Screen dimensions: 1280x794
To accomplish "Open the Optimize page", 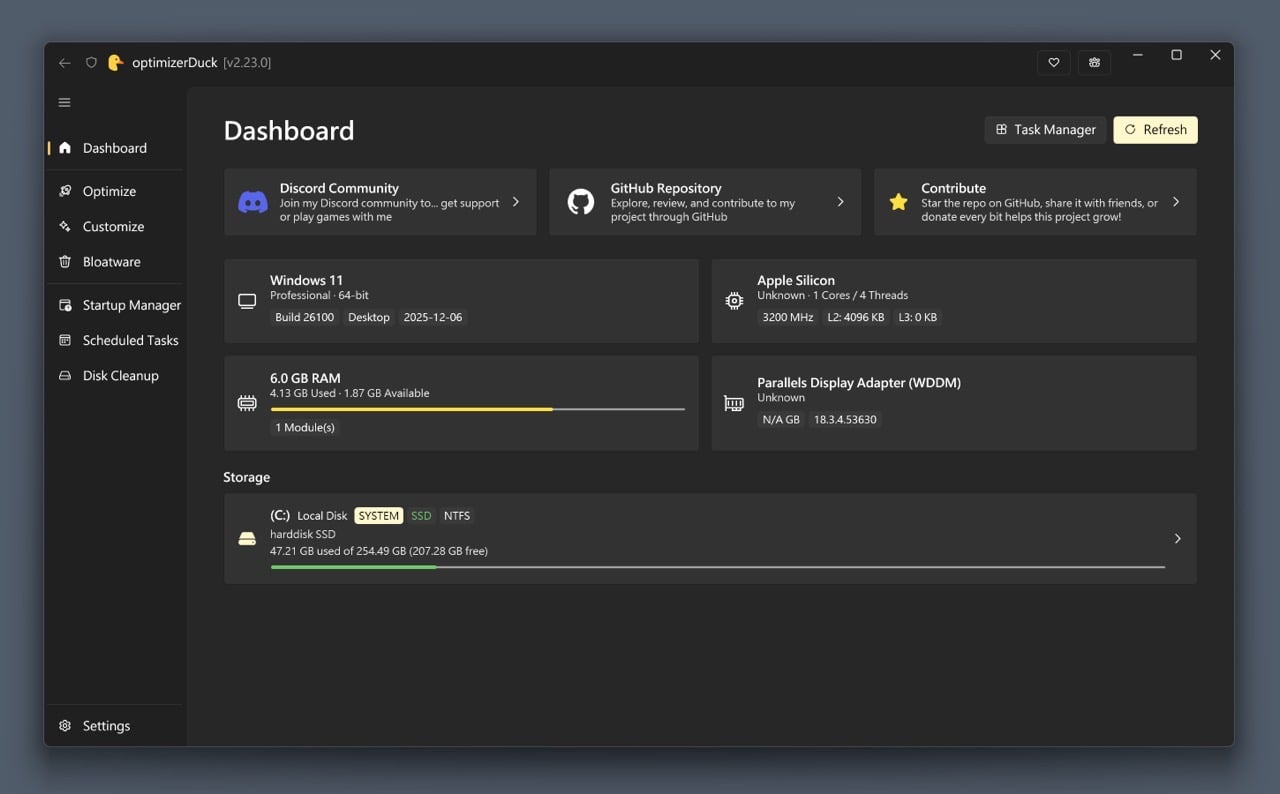I will [115, 191].
